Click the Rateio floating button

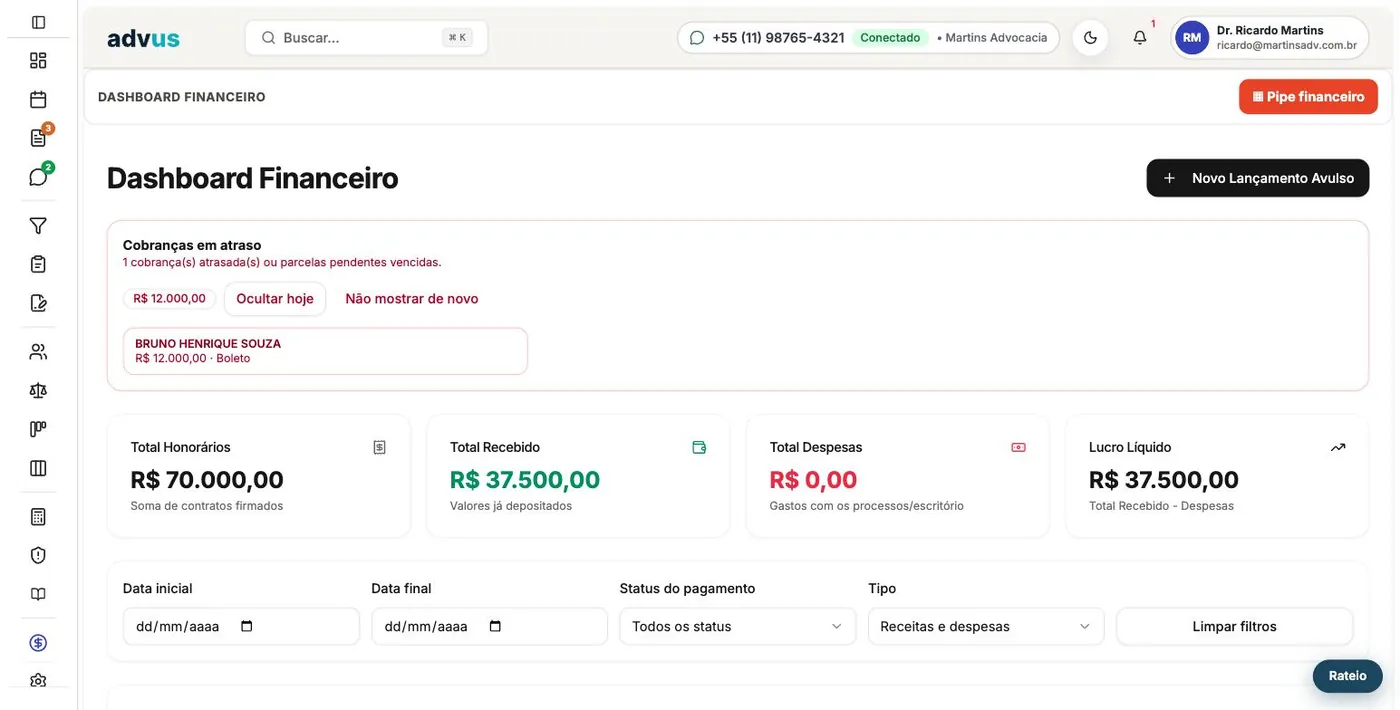tap(1347, 676)
